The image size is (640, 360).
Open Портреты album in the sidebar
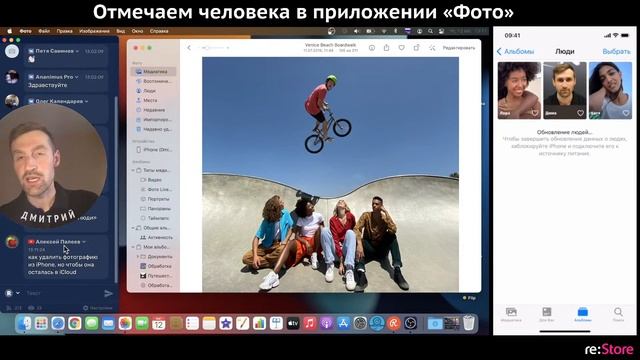pyautogui.click(x=156, y=199)
